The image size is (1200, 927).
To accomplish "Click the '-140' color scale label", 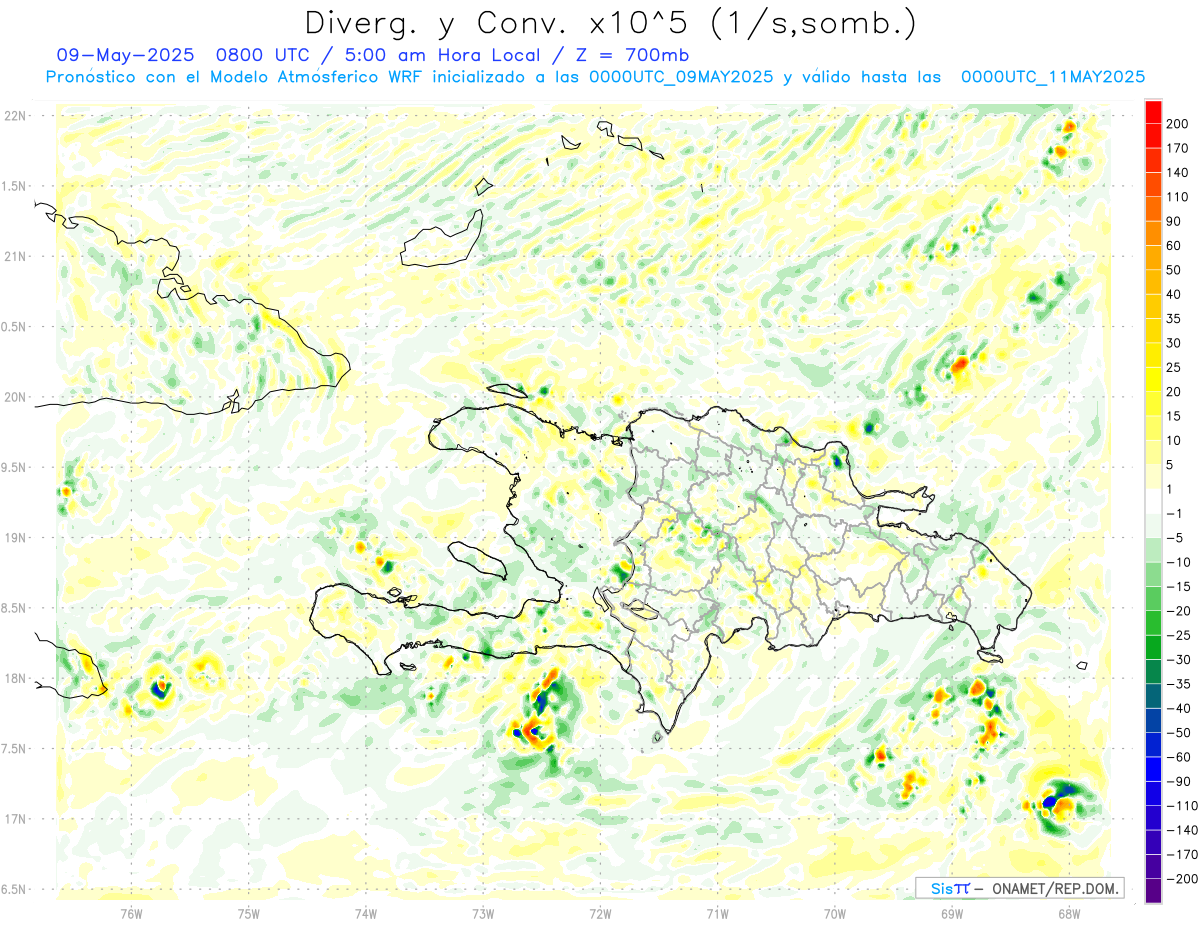I will coord(1182,830).
